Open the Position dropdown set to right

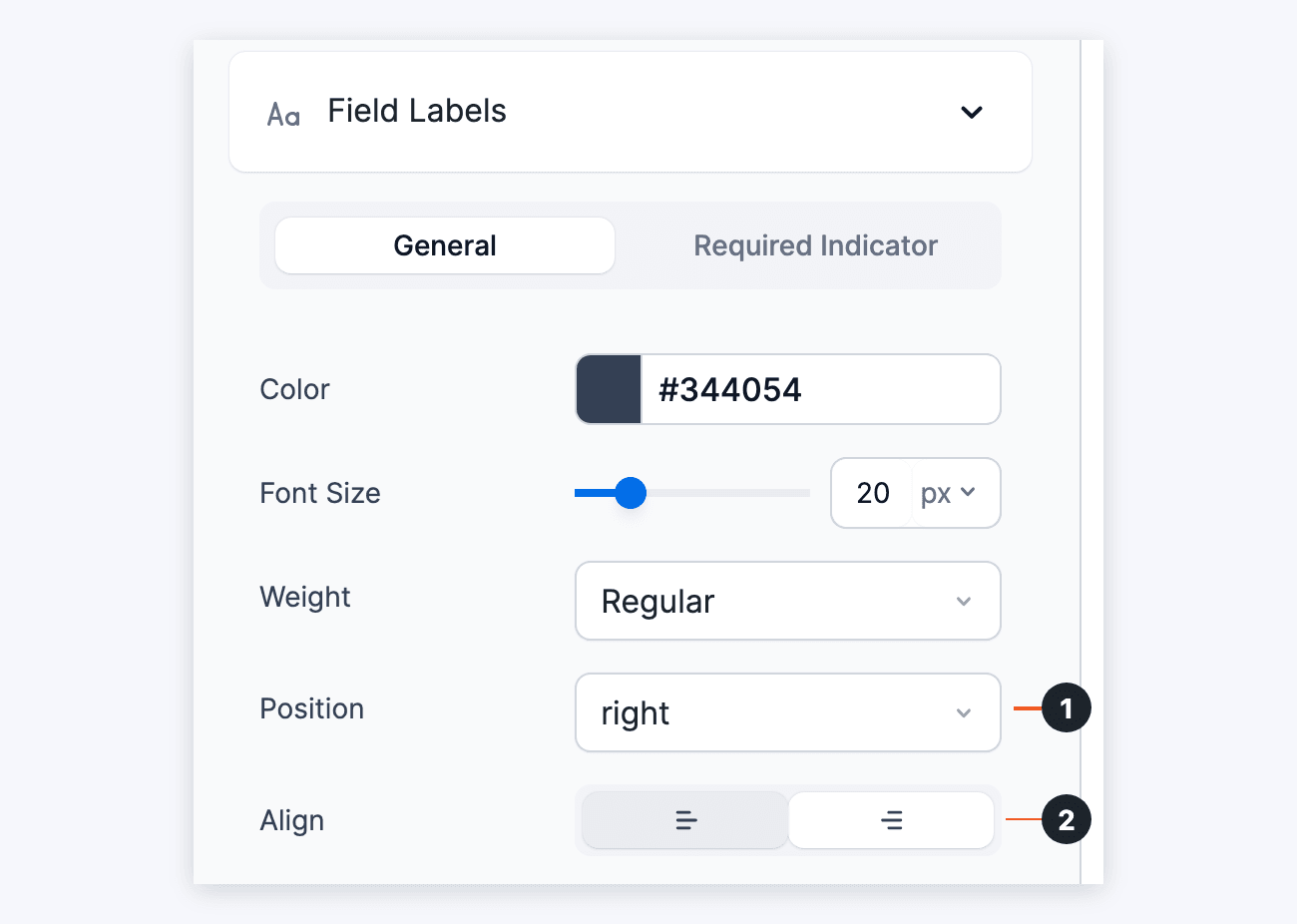pos(788,712)
